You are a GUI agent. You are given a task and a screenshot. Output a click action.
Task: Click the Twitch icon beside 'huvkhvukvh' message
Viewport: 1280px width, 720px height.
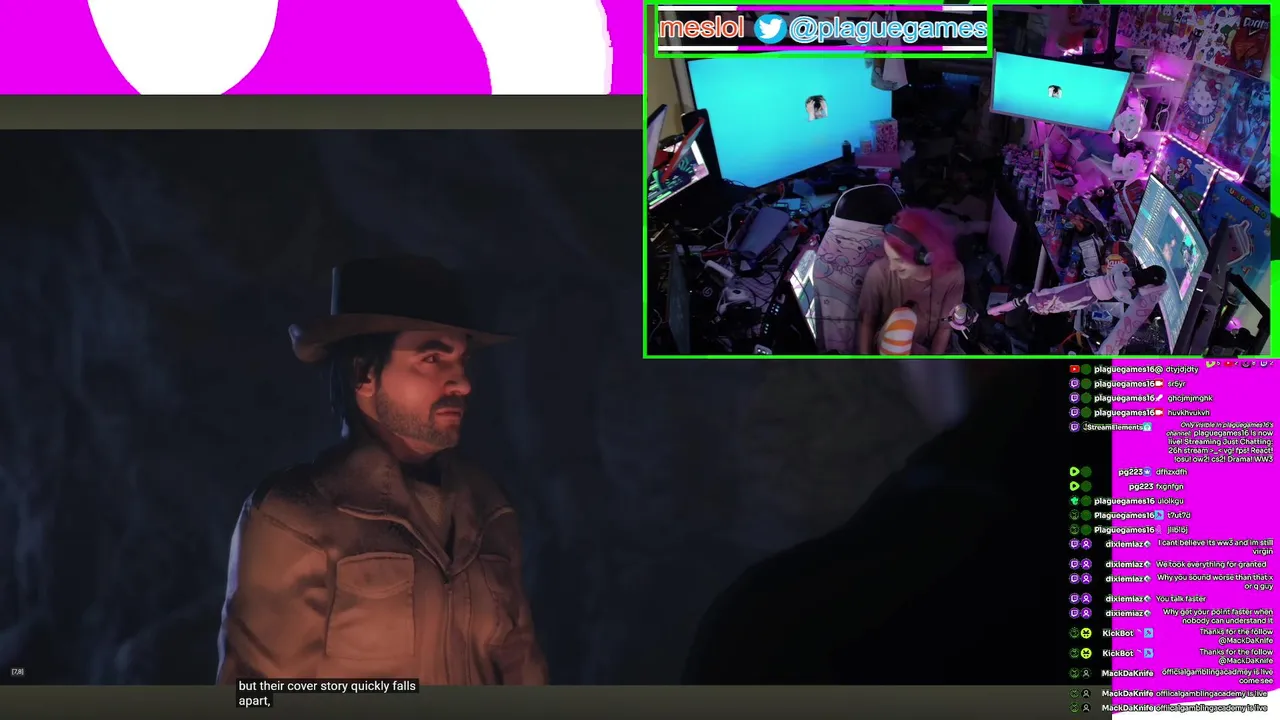tap(1075, 412)
